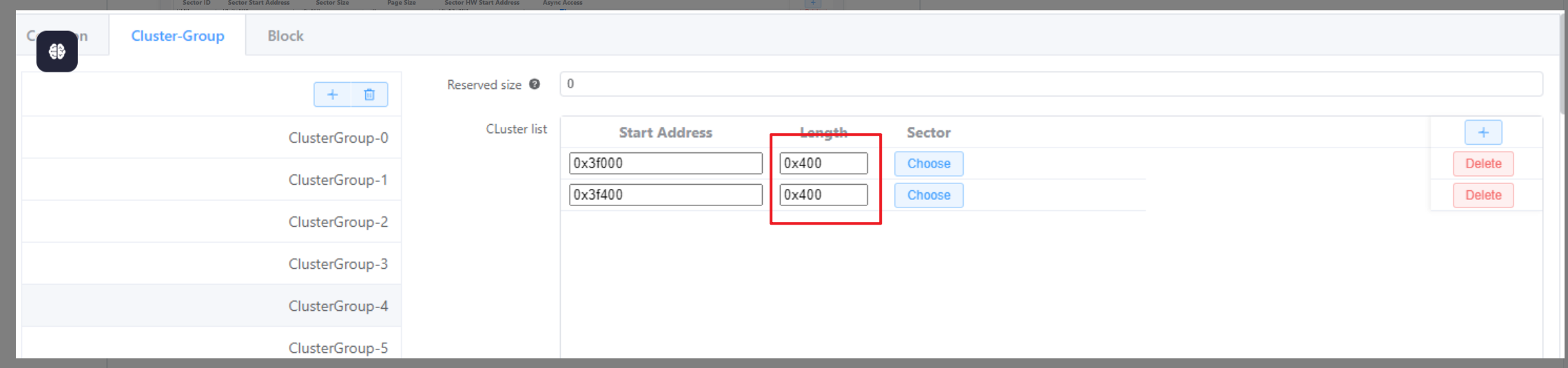Select ClusterGroup-0 in the list

tap(338, 138)
